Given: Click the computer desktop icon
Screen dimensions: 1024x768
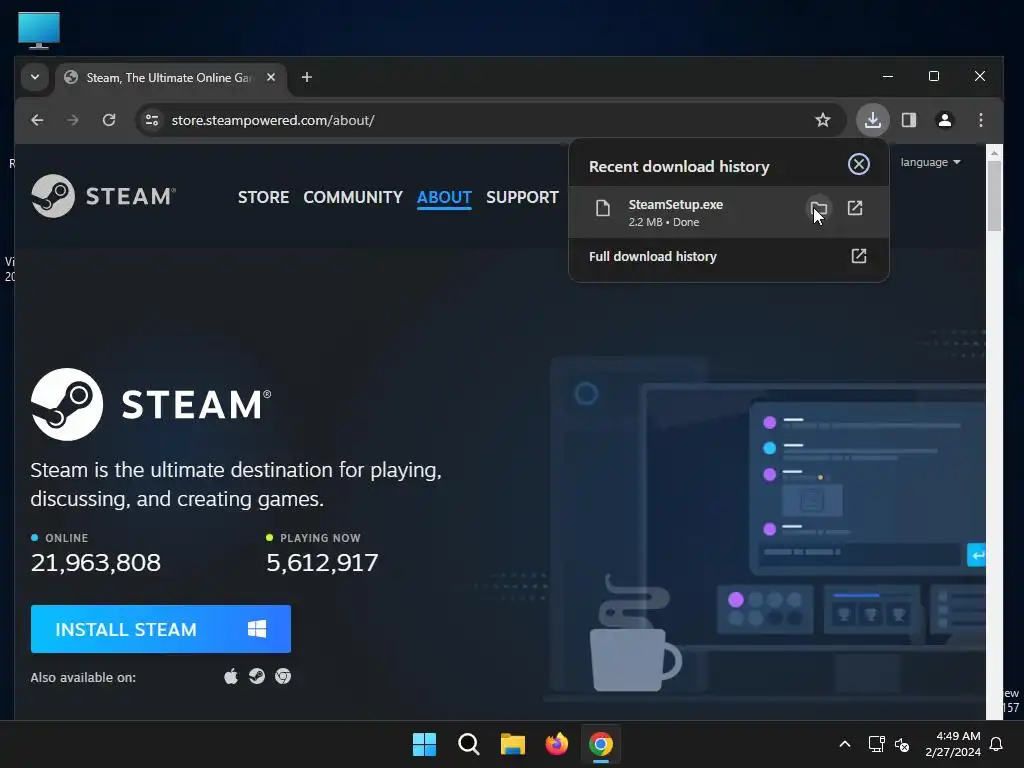Looking at the screenshot, I should click(39, 30).
